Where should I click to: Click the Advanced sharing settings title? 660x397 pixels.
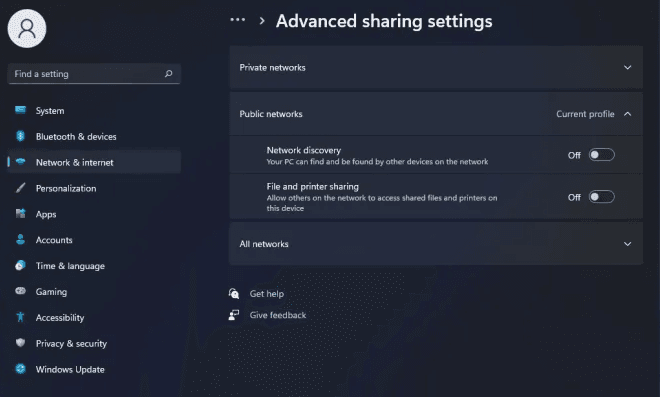click(x=384, y=21)
